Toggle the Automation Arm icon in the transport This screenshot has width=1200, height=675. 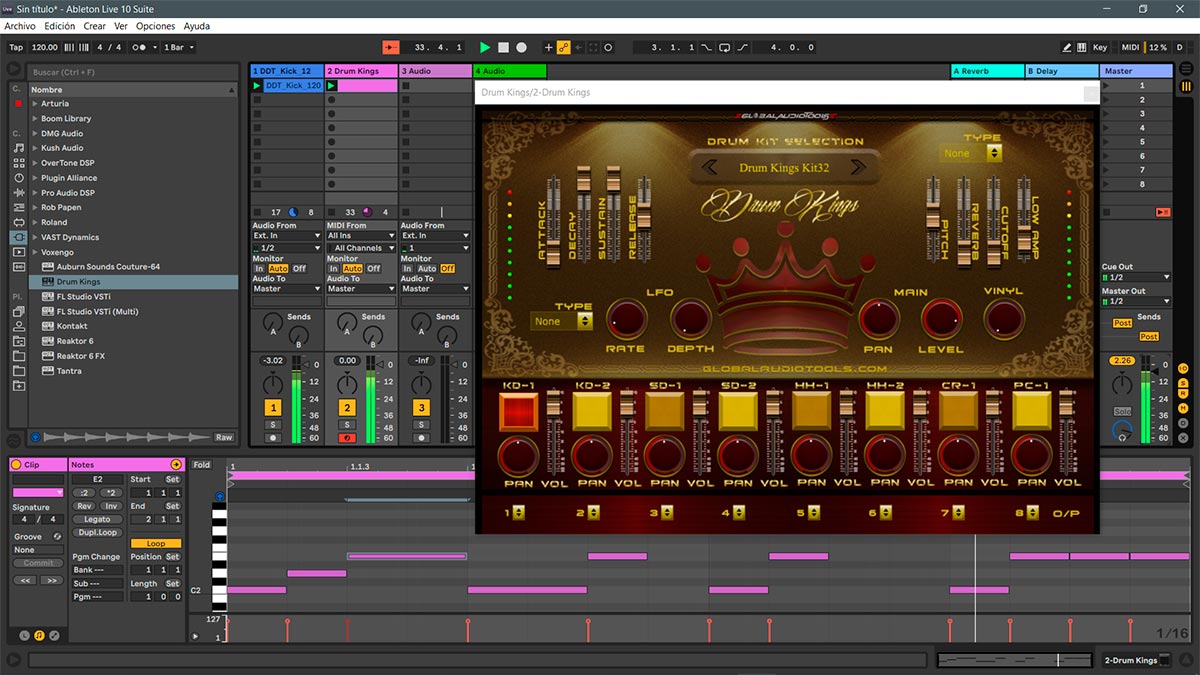click(x=564, y=47)
